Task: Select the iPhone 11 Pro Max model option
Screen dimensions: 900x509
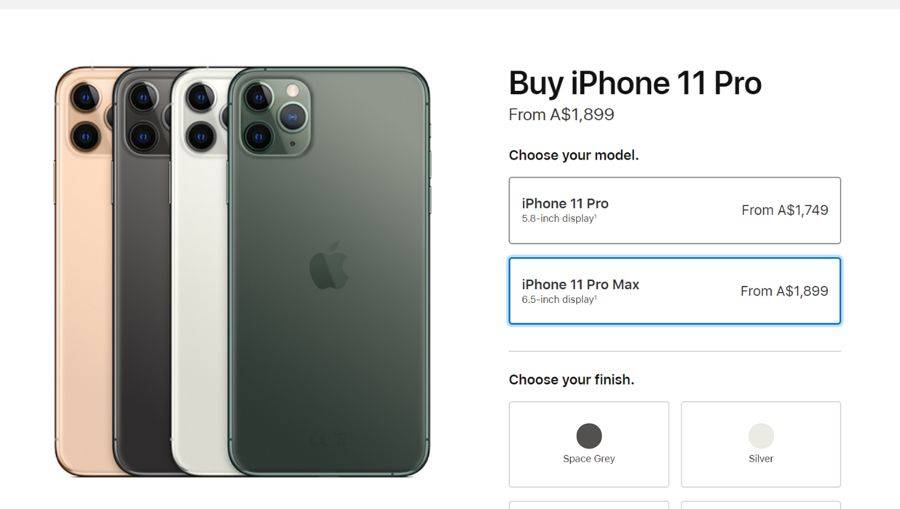Action: (x=674, y=291)
